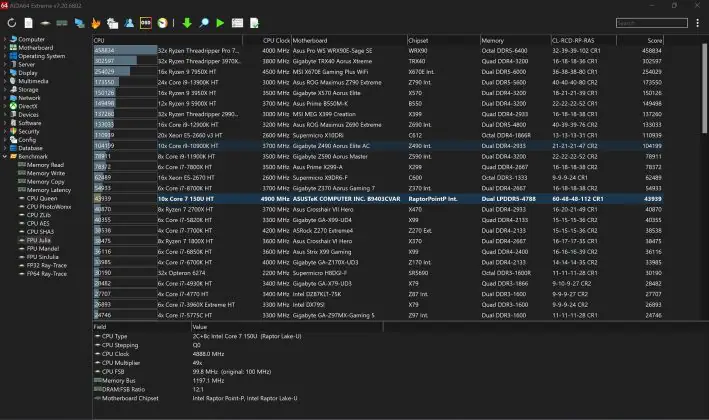
Task: Click the Field column header
Action: [142, 326]
